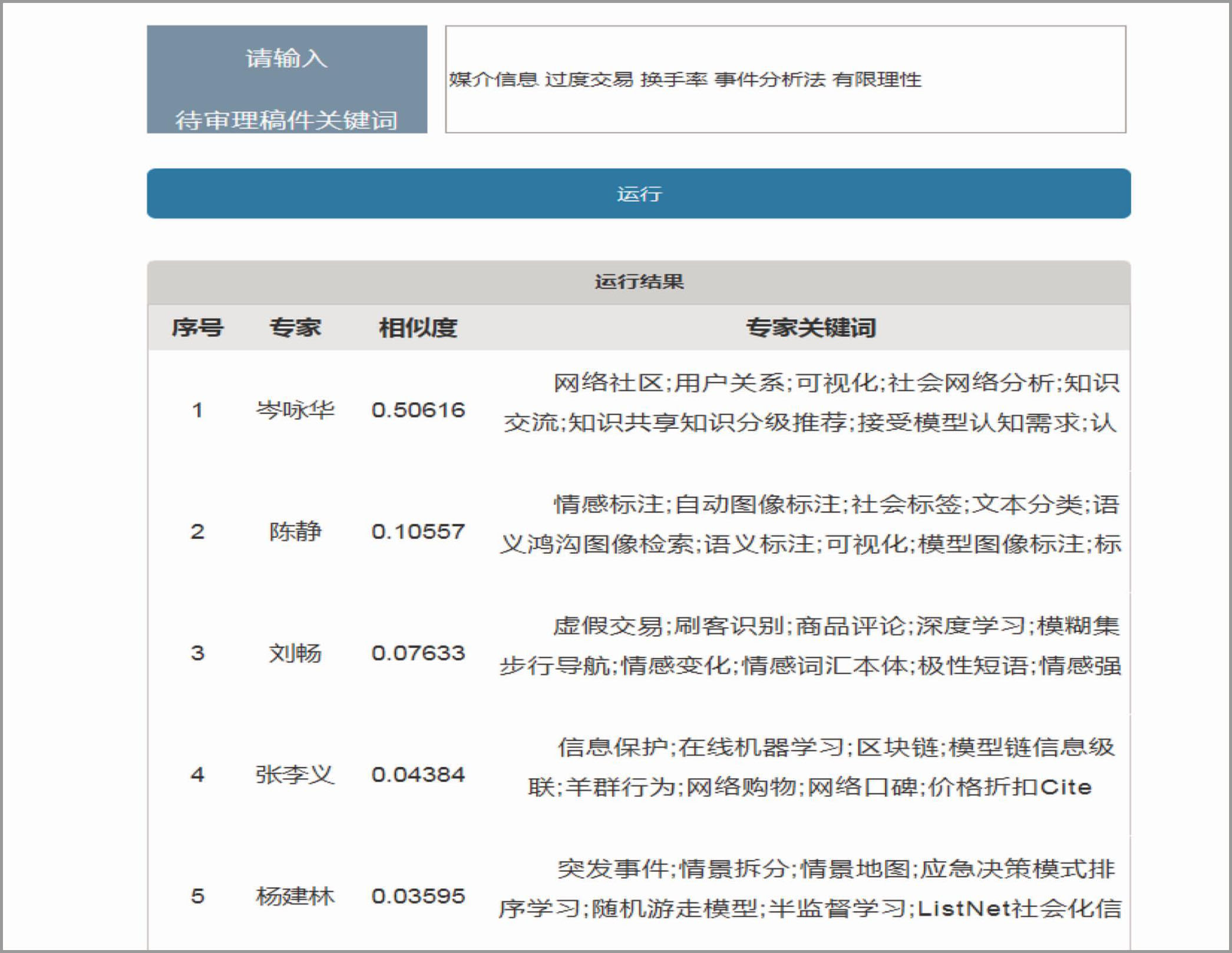This screenshot has height=953, width=1232.
Task: Click keywords starting with 网络社区;用户关系
Action: click(x=811, y=403)
